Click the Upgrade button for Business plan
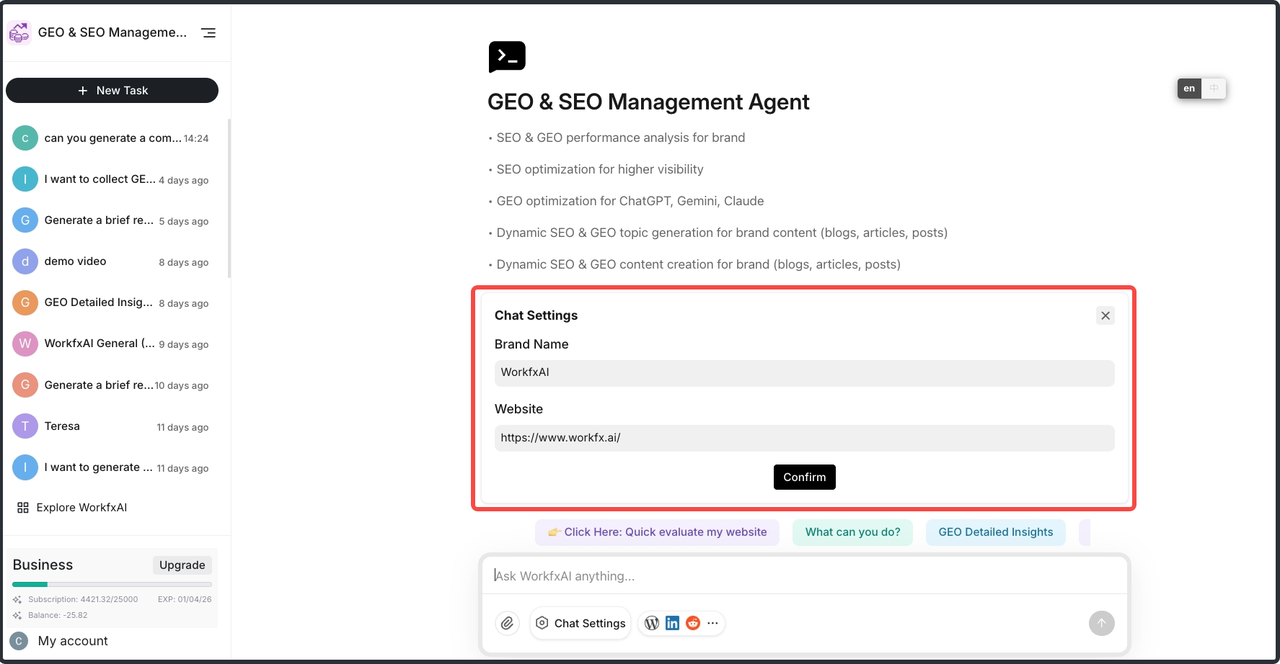1280x664 pixels. [182, 565]
